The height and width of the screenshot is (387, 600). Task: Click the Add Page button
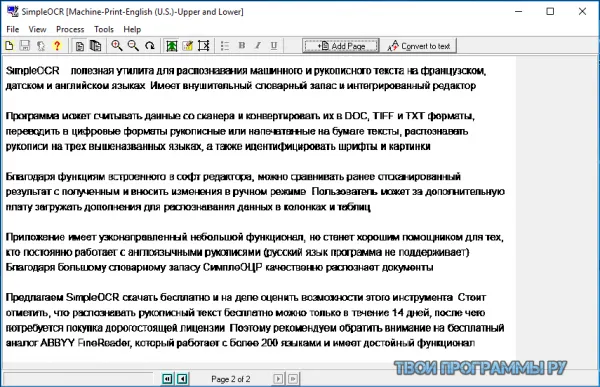click(341, 46)
